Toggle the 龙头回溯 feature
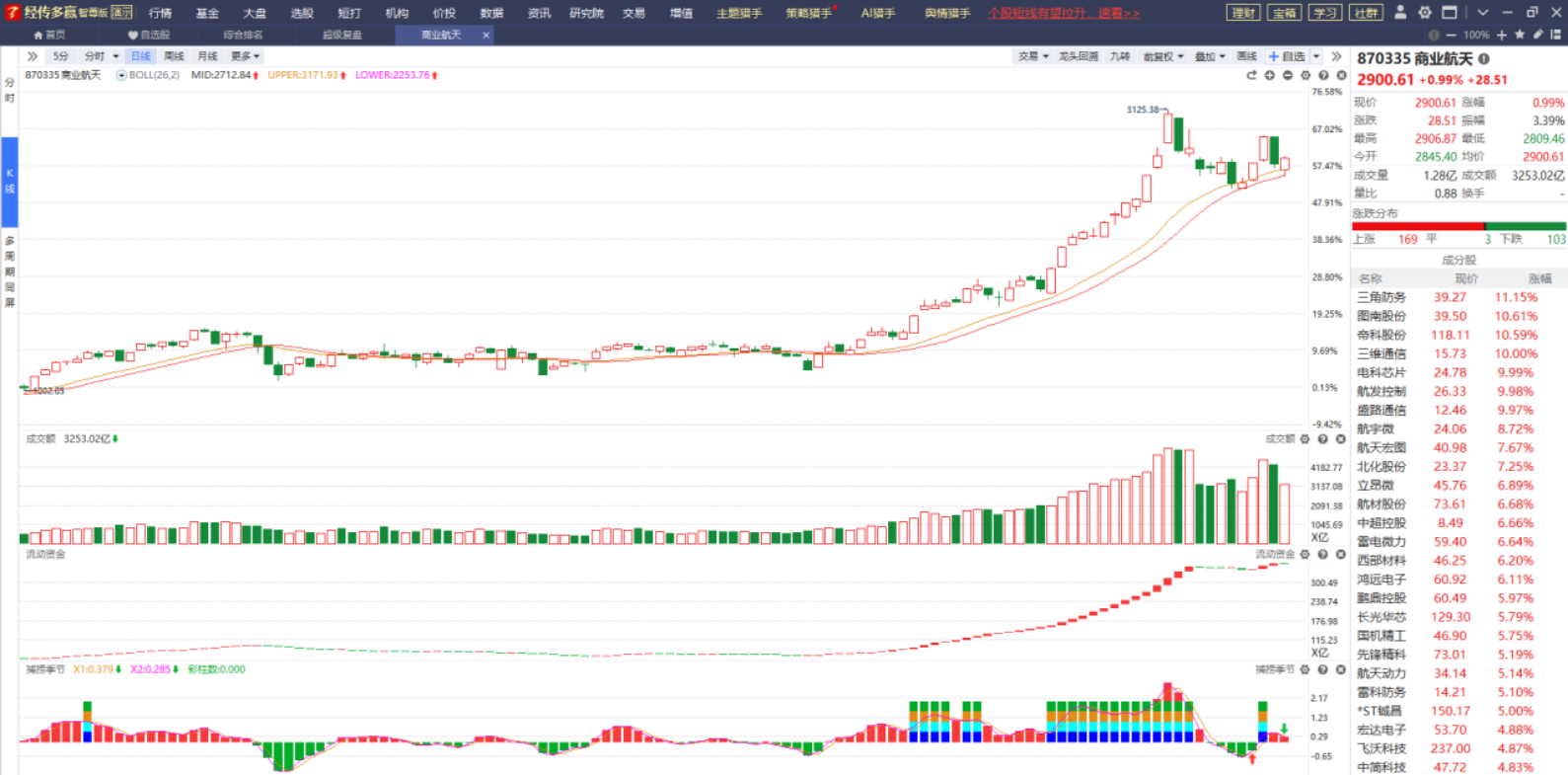This screenshot has height=775, width=1568. click(x=1078, y=56)
